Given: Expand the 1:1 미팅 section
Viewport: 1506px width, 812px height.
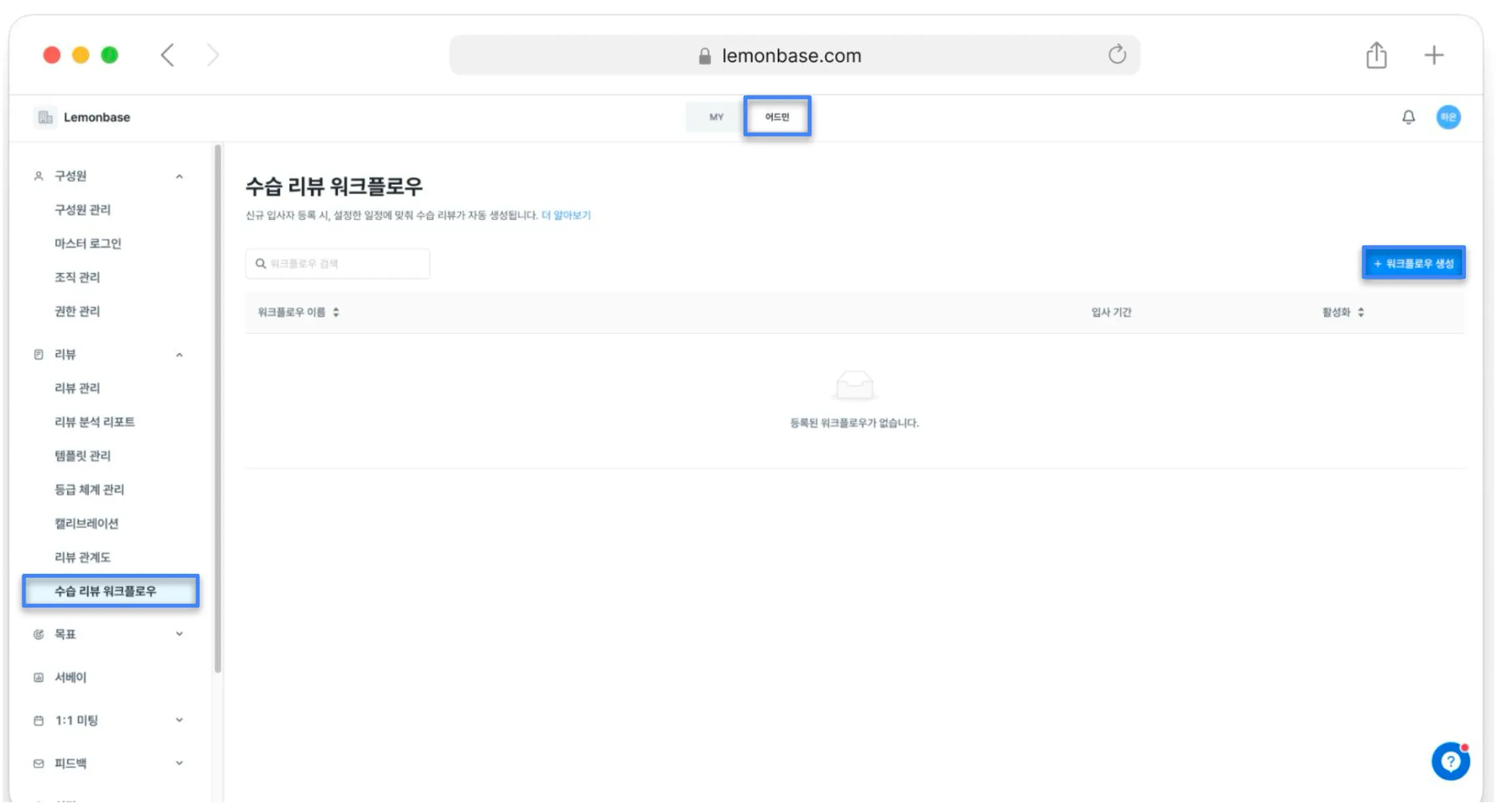Looking at the screenshot, I should (179, 720).
